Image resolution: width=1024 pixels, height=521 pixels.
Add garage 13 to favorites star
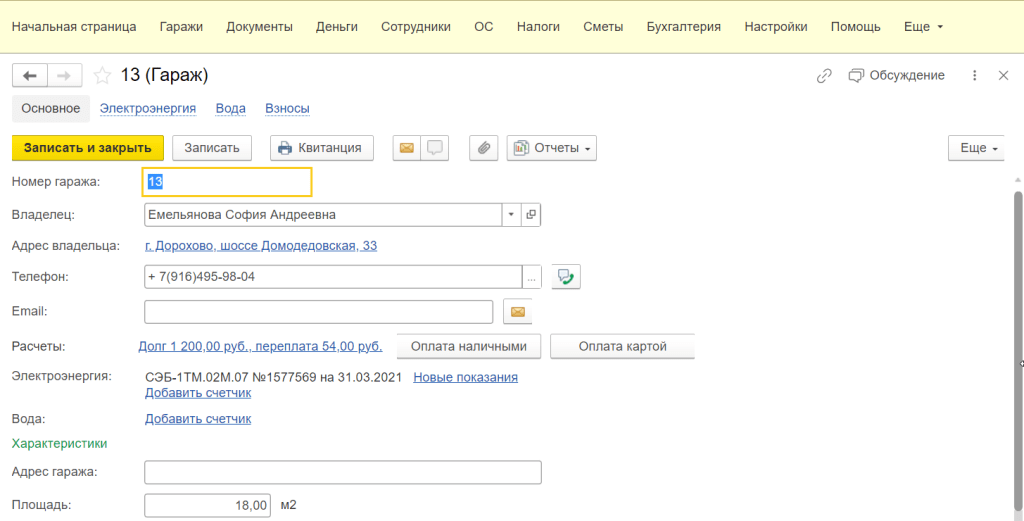(101, 75)
